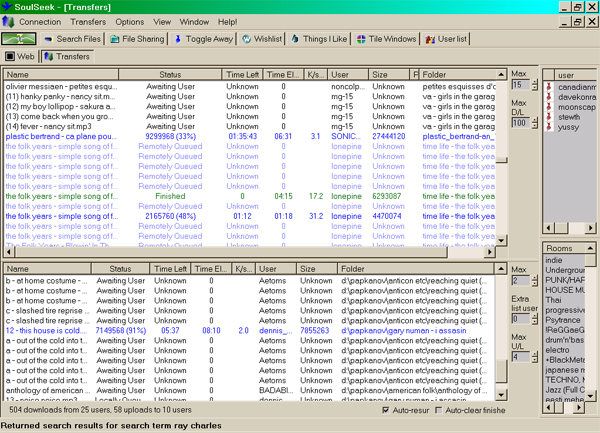Click the Transfers tab icon
The height and width of the screenshot is (433, 600).
49,57
